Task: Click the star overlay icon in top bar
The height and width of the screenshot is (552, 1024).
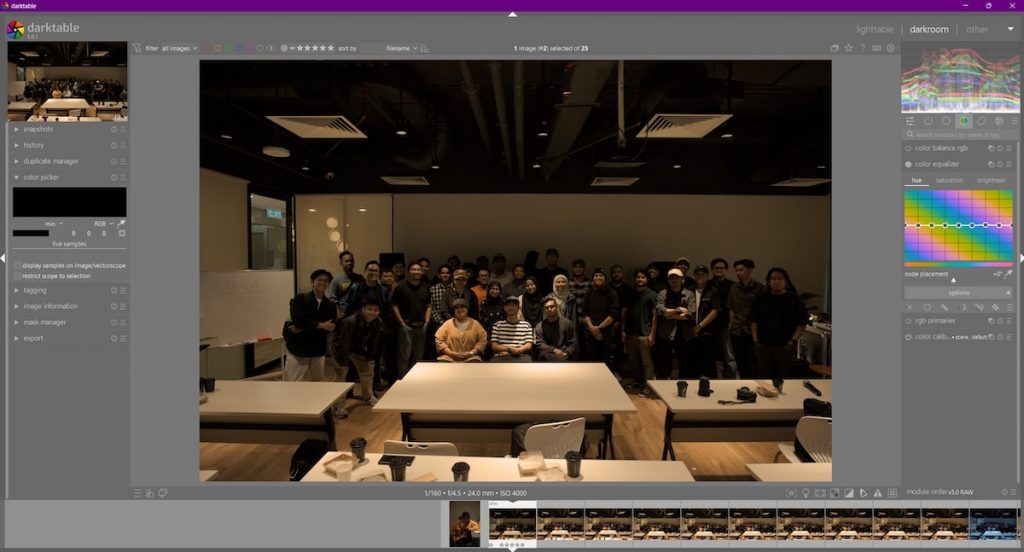Action: 848,48
